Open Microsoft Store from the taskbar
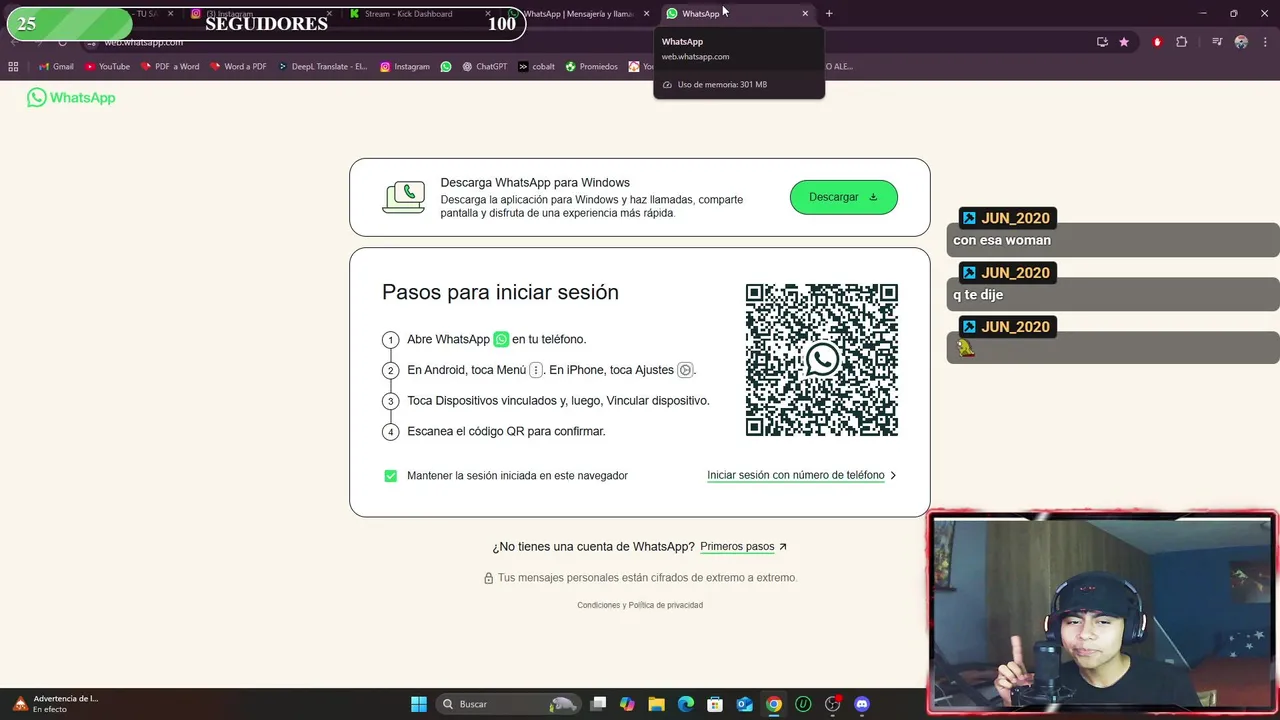This screenshot has width=1280, height=720. click(x=715, y=704)
